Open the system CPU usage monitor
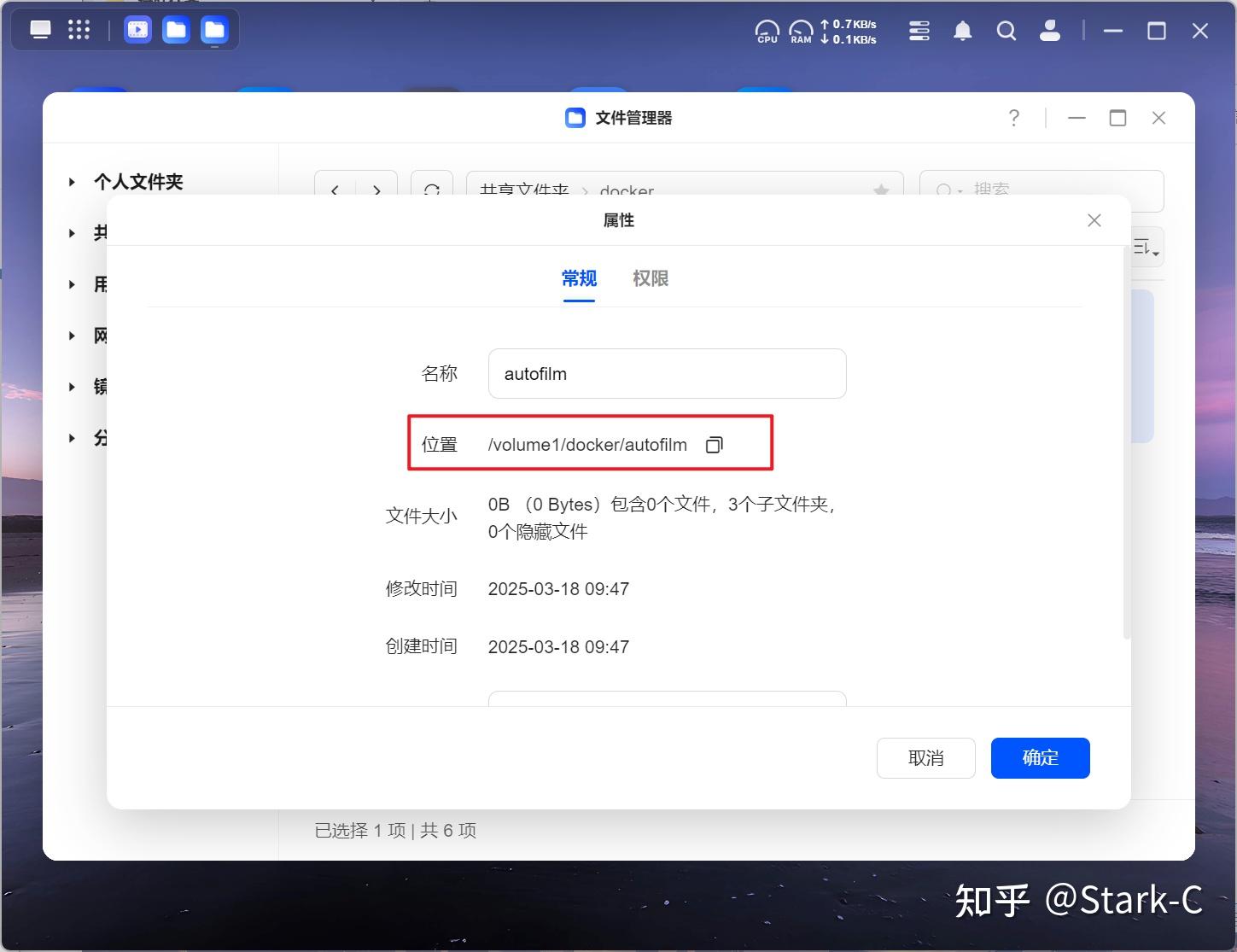This screenshot has height=952, width=1237. pos(766,31)
